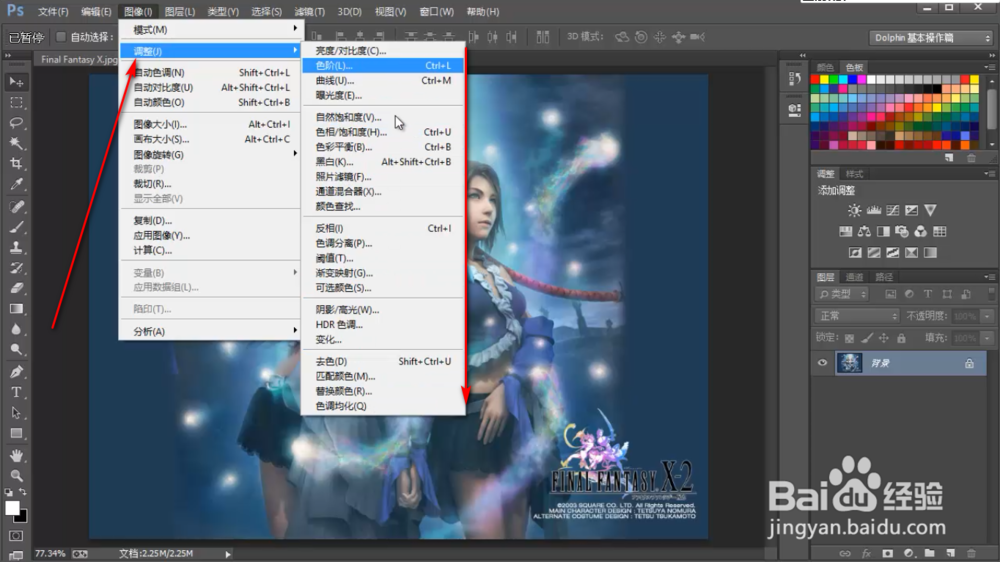This screenshot has width=1000, height=562.
Task: Expand the 分析(A) submenu
Action: tap(209, 331)
